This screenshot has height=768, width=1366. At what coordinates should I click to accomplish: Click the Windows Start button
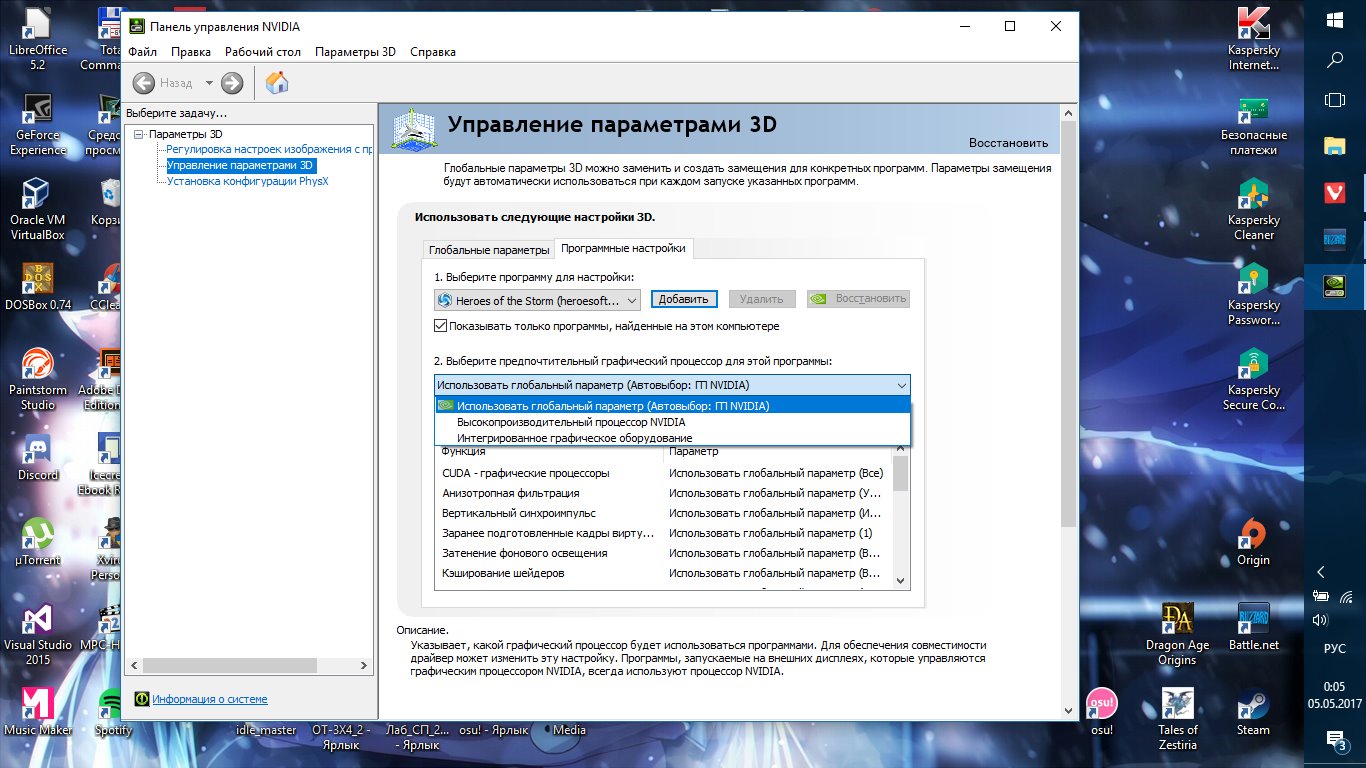[1334, 19]
